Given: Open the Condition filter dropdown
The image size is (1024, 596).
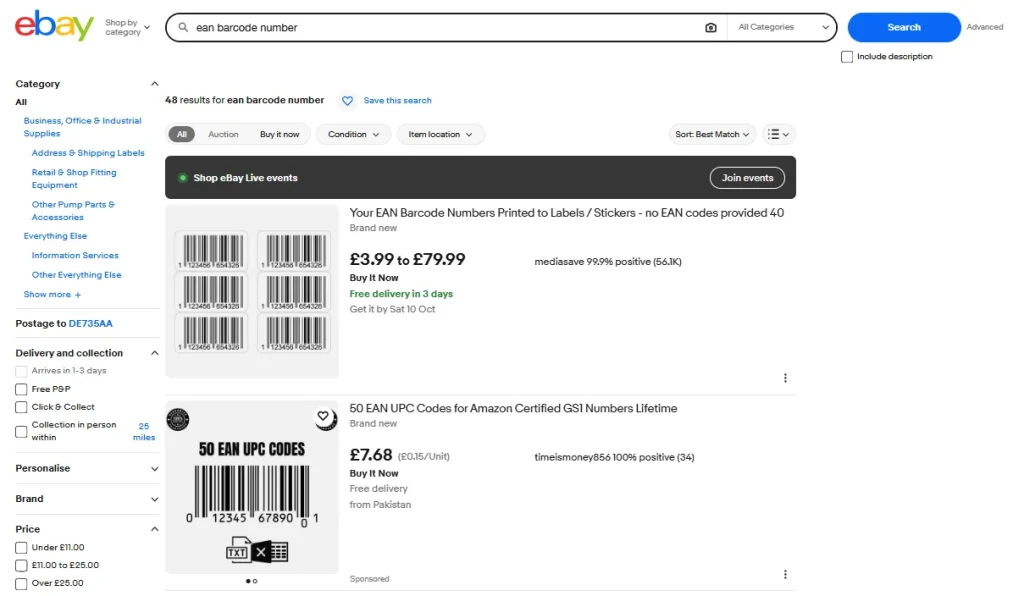Looking at the screenshot, I should click(353, 134).
